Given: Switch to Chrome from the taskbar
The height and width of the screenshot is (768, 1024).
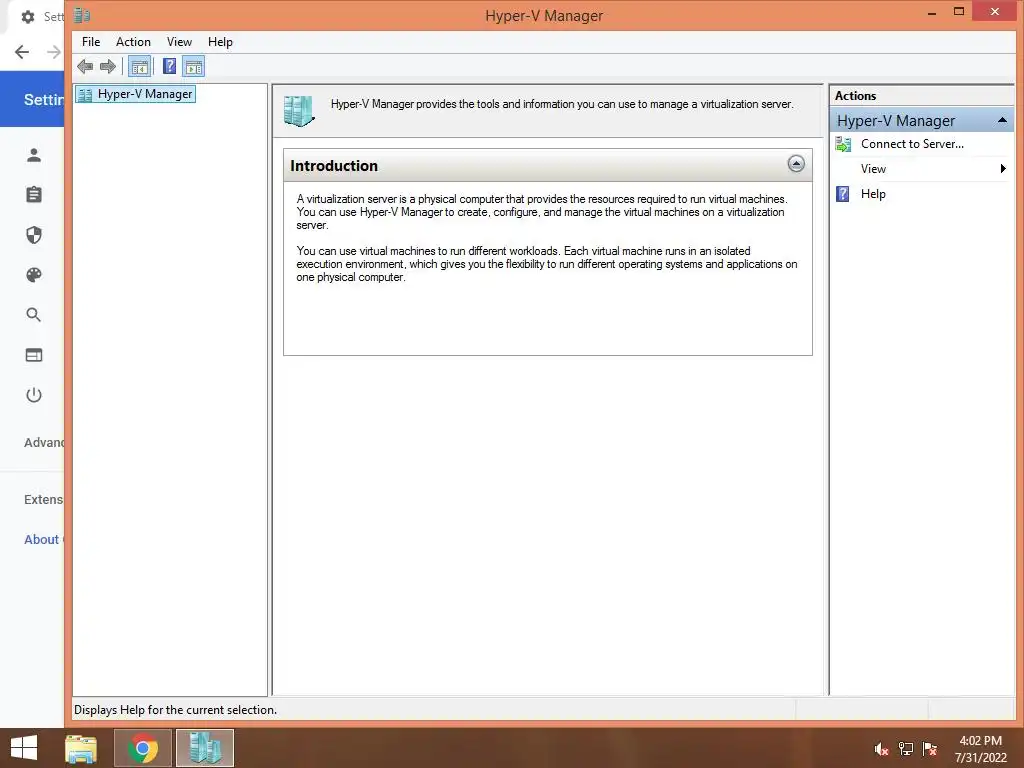Looking at the screenshot, I should 143,748.
